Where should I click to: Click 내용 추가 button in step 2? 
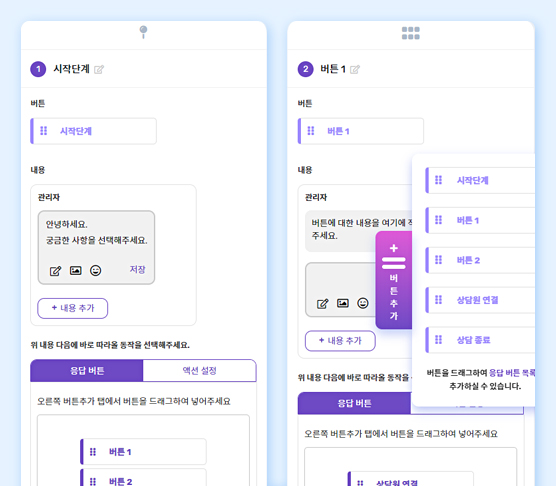pyautogui.click(x=340, y=341)
